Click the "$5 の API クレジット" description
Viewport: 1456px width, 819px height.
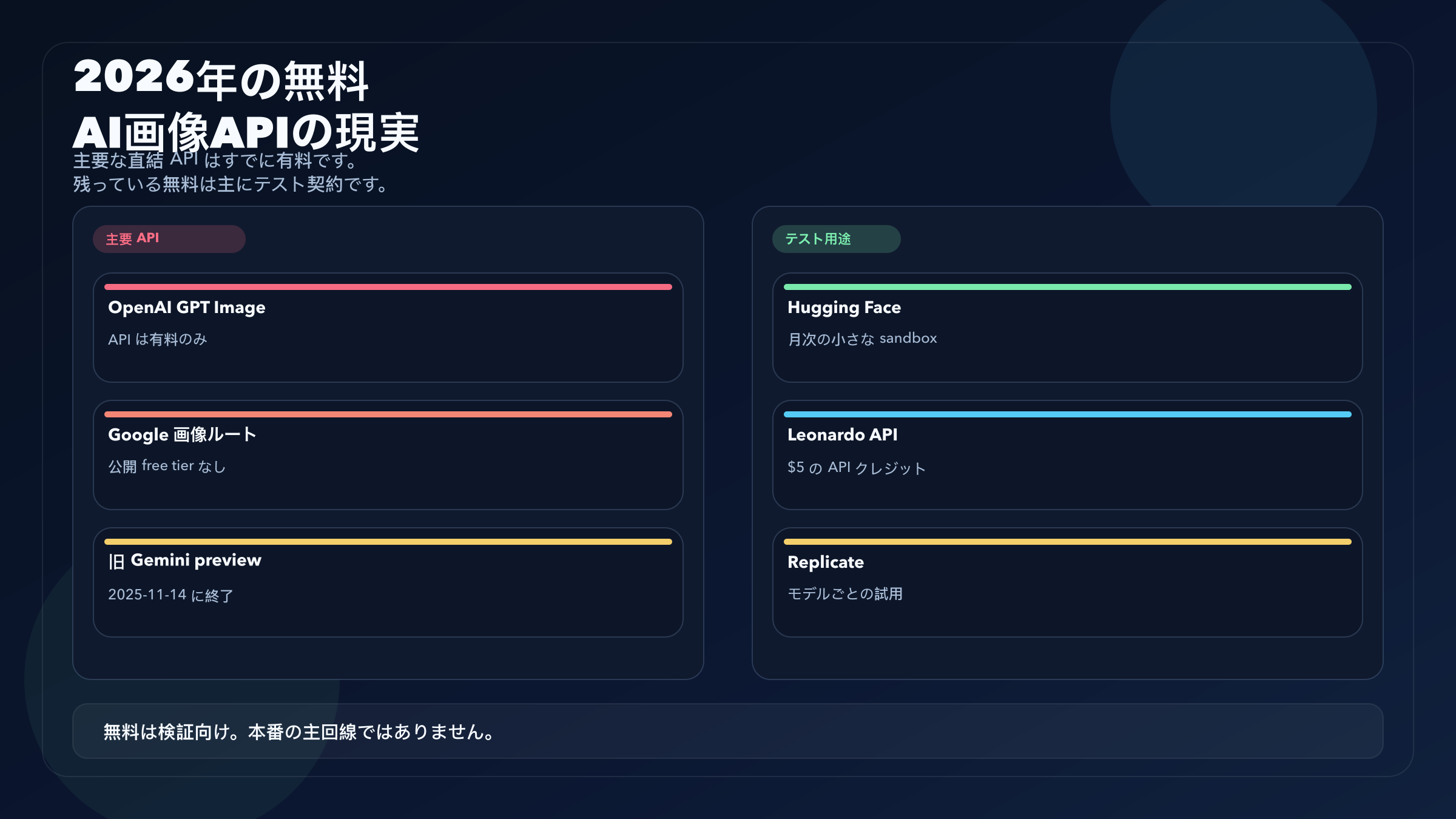(x=856, y=467)
